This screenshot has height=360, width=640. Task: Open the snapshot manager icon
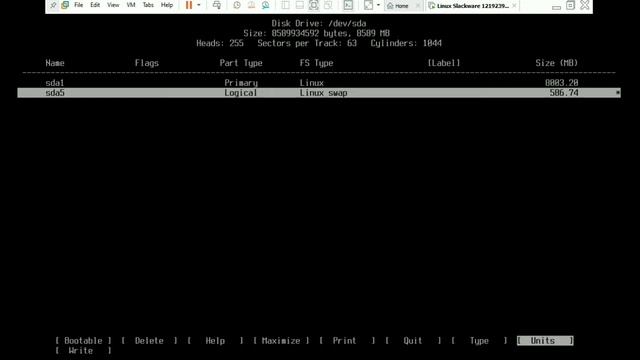[x=266, y=5]
